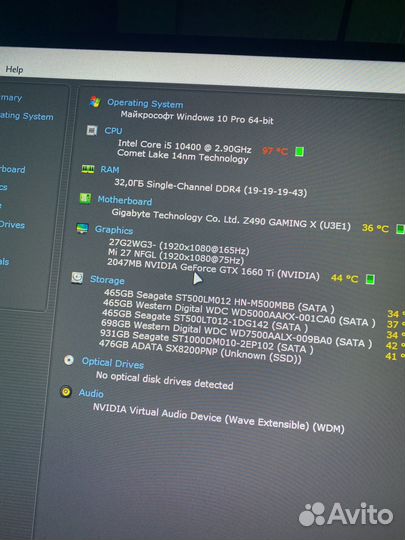Open the Operating System section heading

(x=145, y=103)
